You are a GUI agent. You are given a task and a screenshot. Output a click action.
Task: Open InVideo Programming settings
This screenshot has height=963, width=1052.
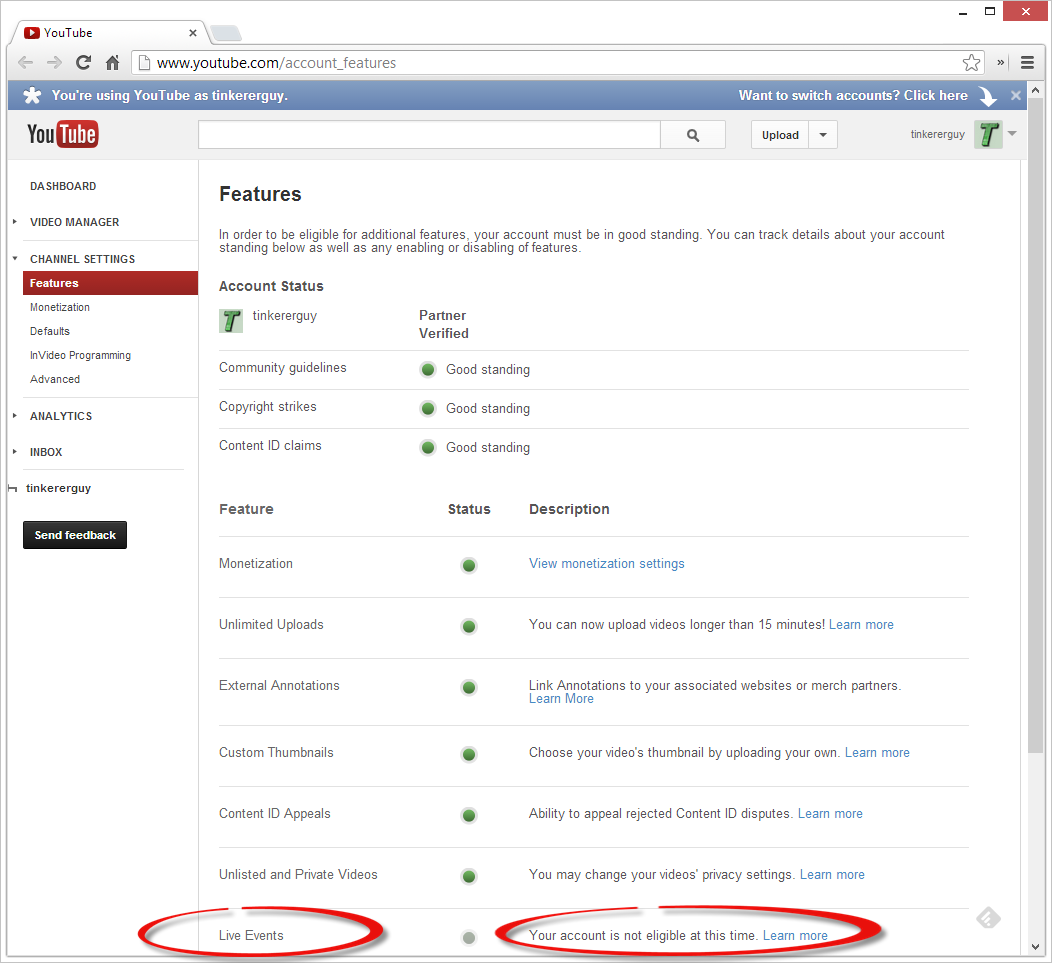(x=81, y=356)
